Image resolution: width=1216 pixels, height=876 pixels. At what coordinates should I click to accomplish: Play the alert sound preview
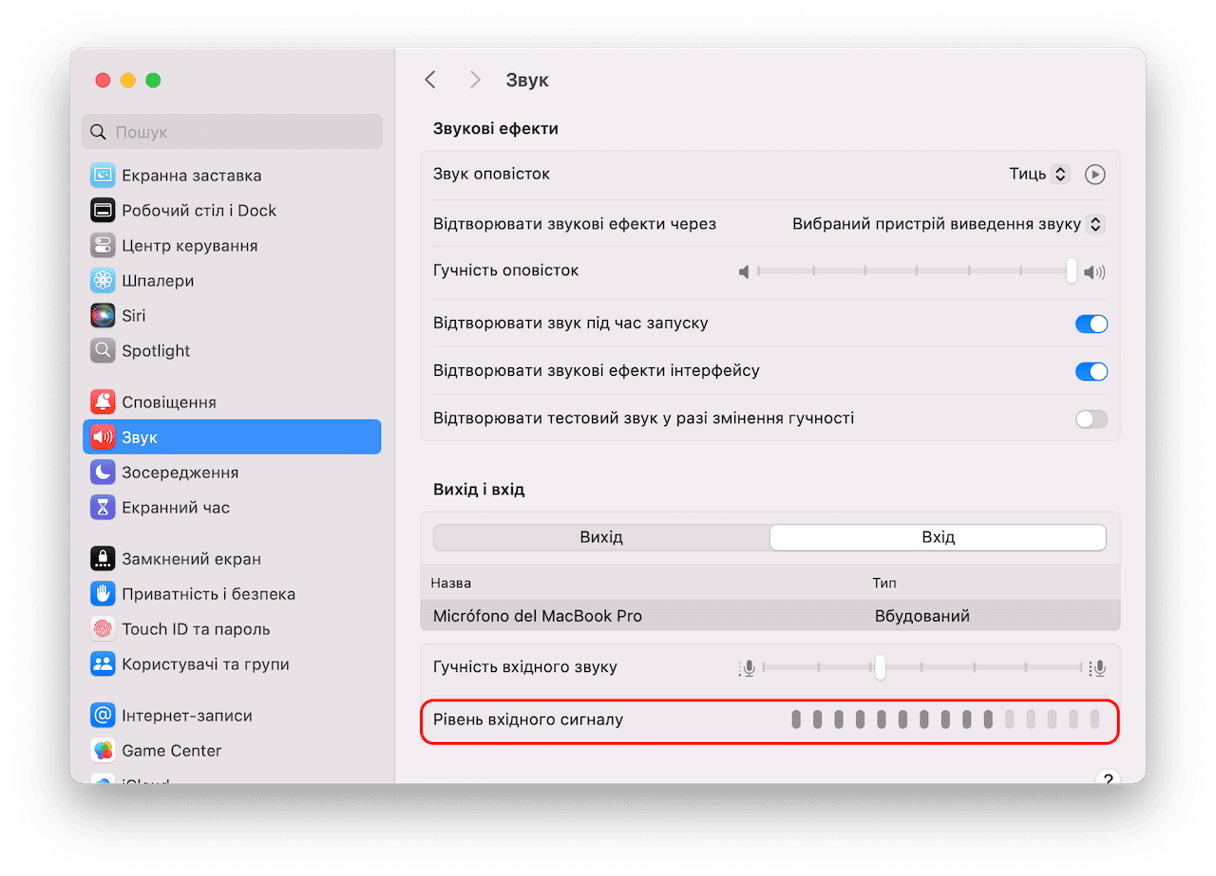pos(1095,174)
